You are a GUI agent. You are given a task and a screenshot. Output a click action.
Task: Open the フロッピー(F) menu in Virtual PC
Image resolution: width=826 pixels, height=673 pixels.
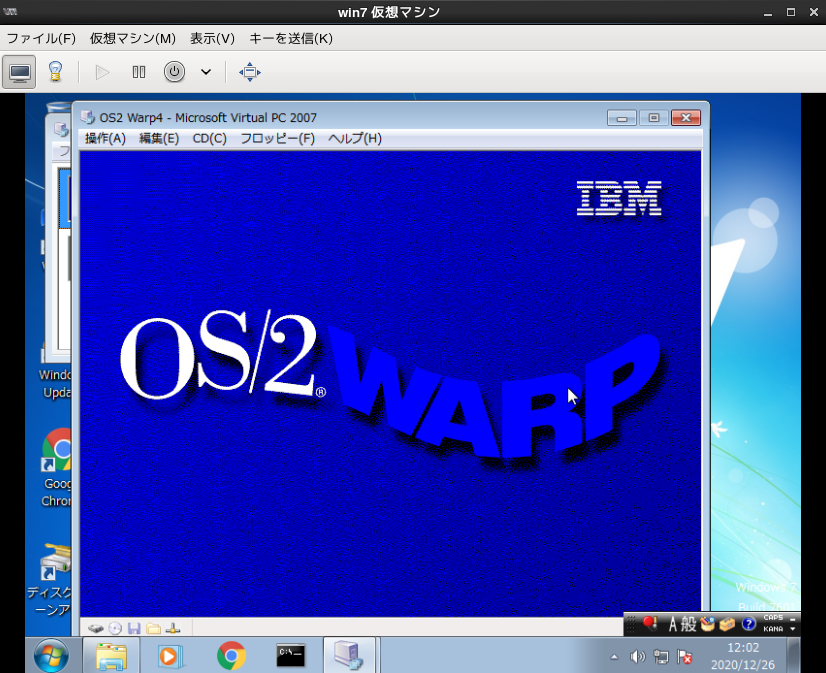tap(278, 138)
